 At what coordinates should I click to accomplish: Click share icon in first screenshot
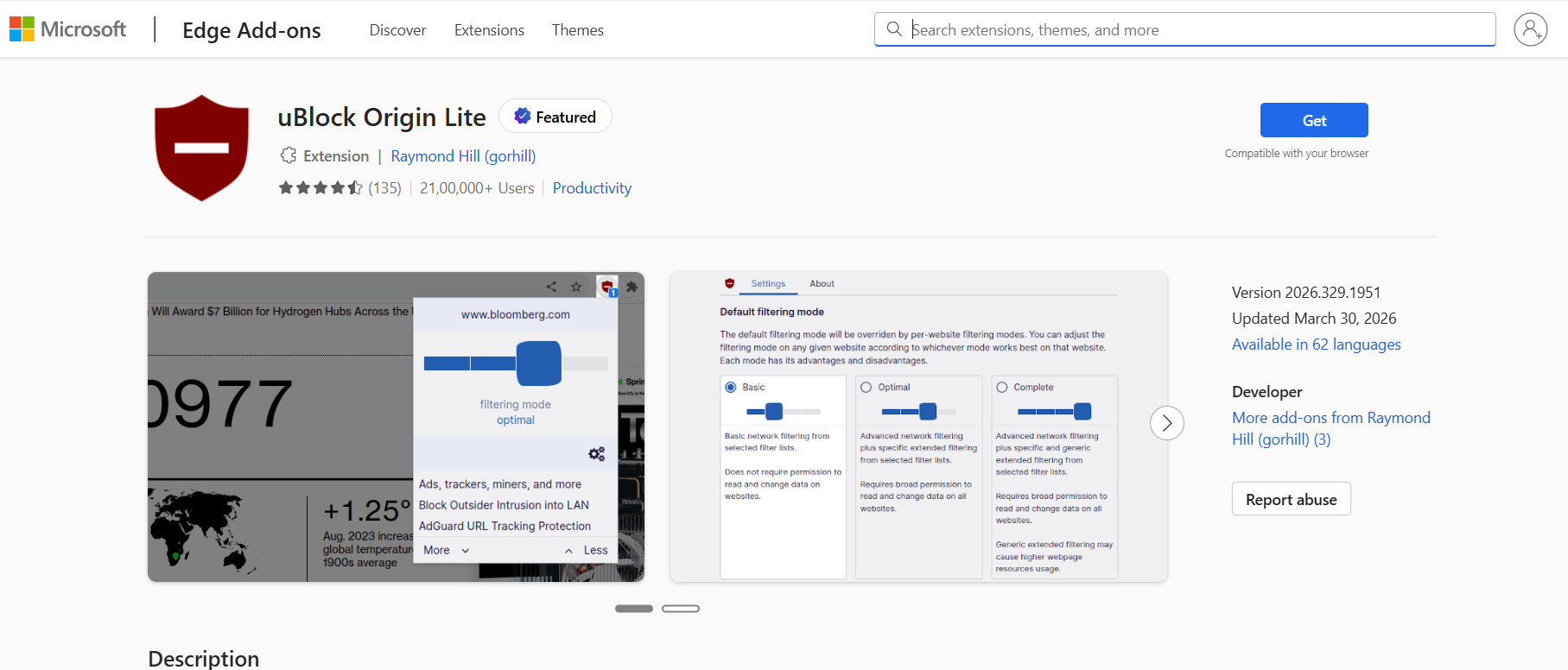551,287
